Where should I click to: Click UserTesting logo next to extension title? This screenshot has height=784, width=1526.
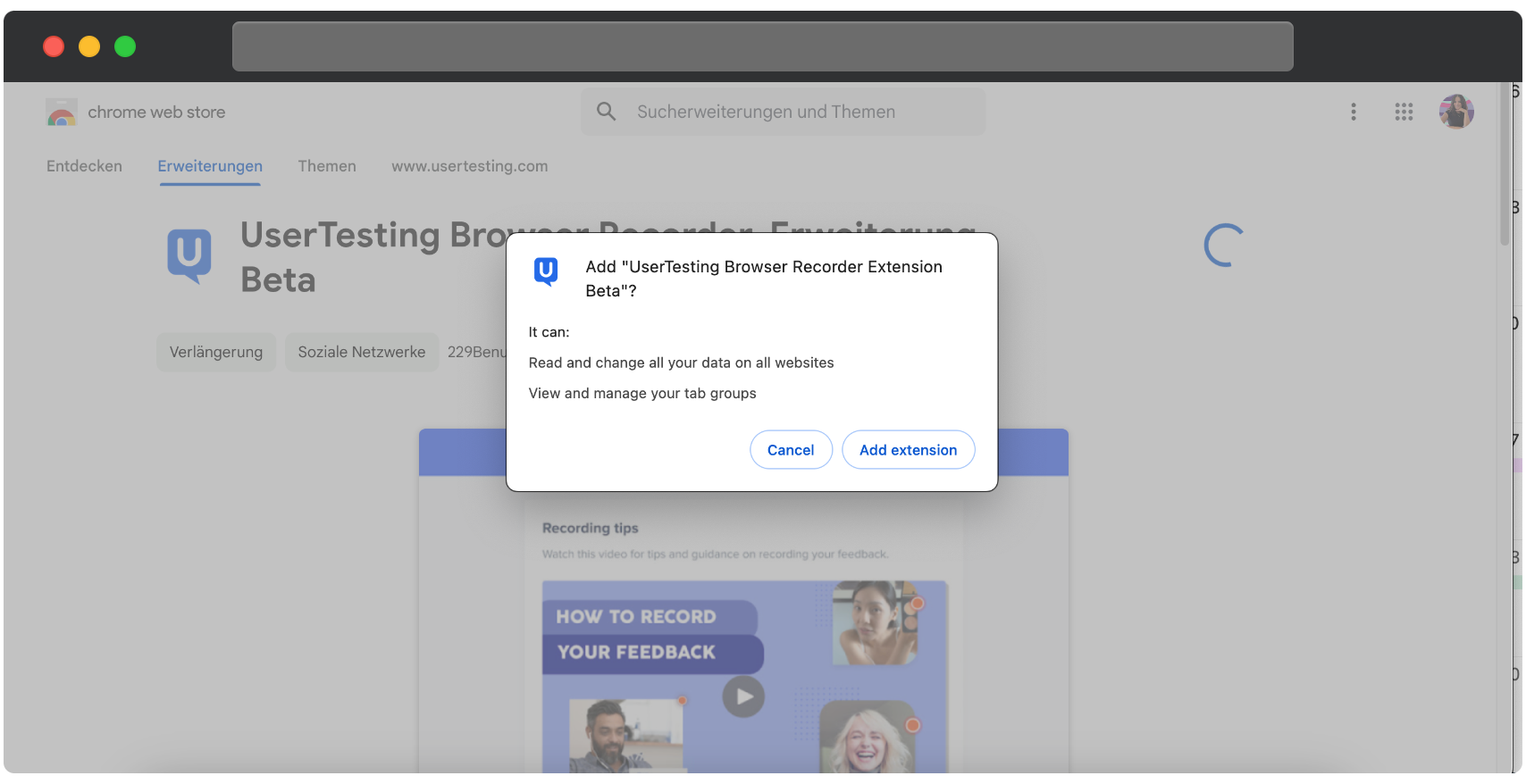tap(189, 256)
